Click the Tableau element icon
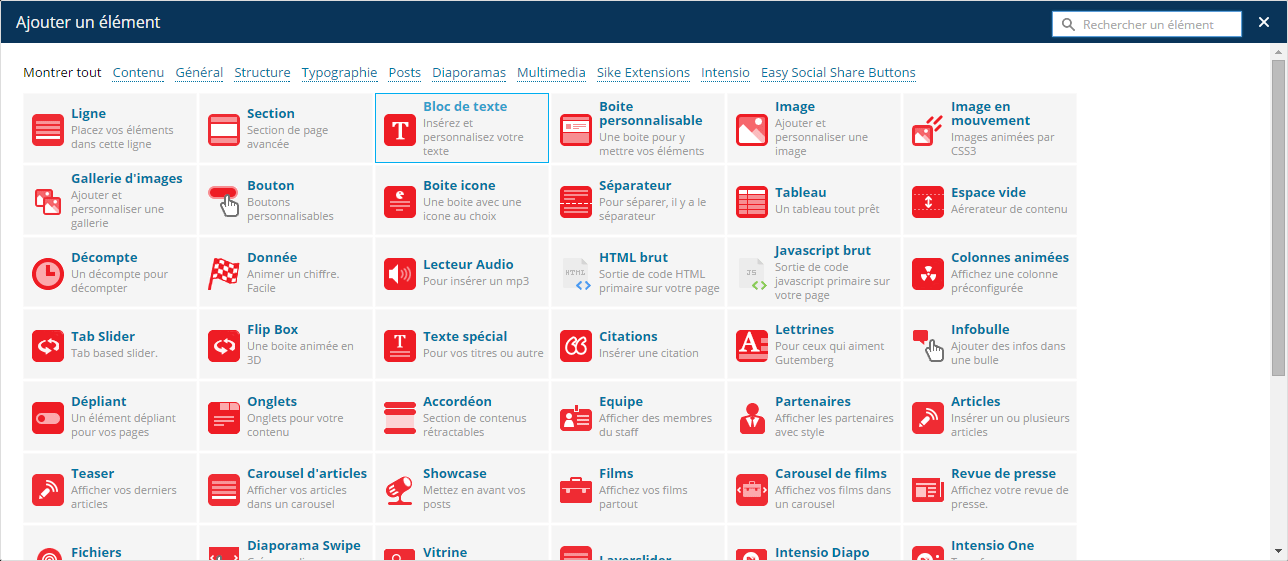 (752, 202)
